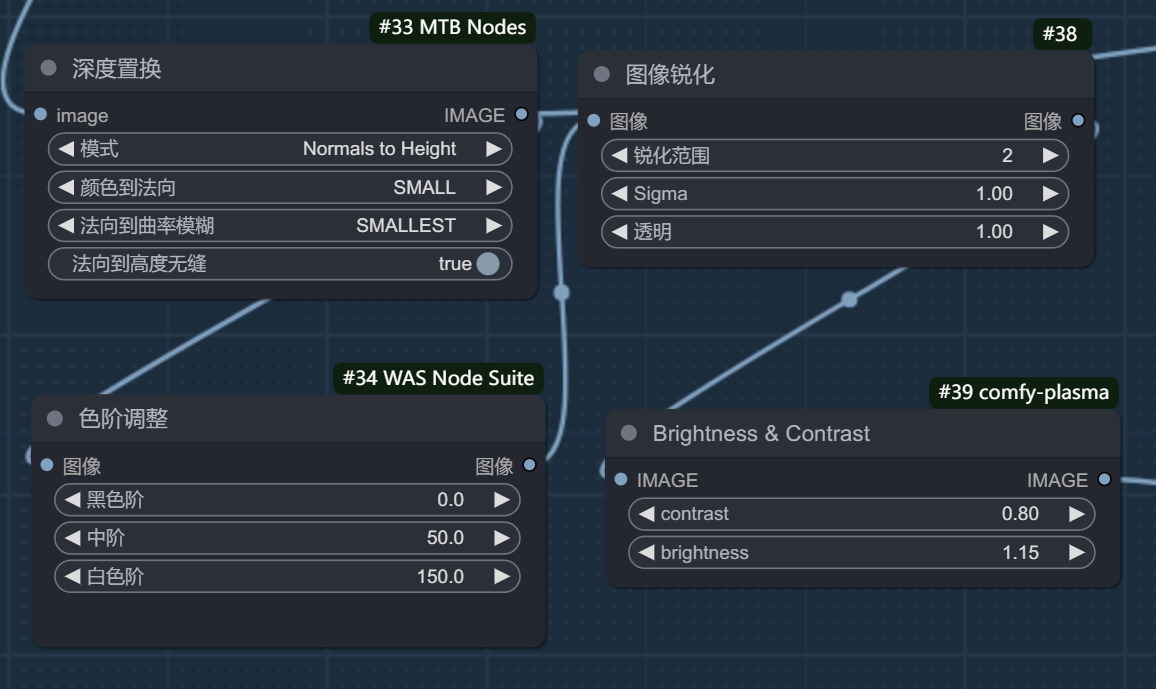Click the #34 WAS Node Suite badge
Viewport: 1156px width, 689px height.
click(439, 378)
